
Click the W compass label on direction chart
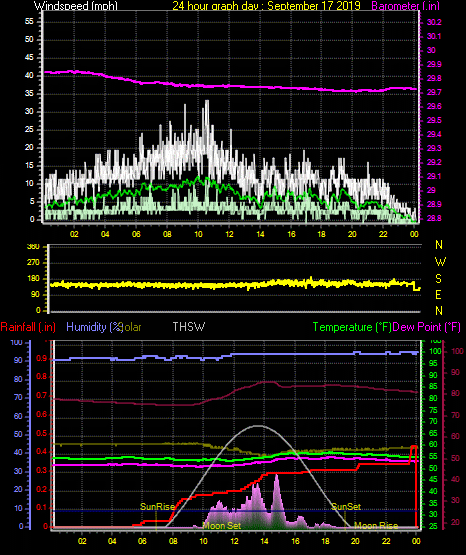pos(440,262)
